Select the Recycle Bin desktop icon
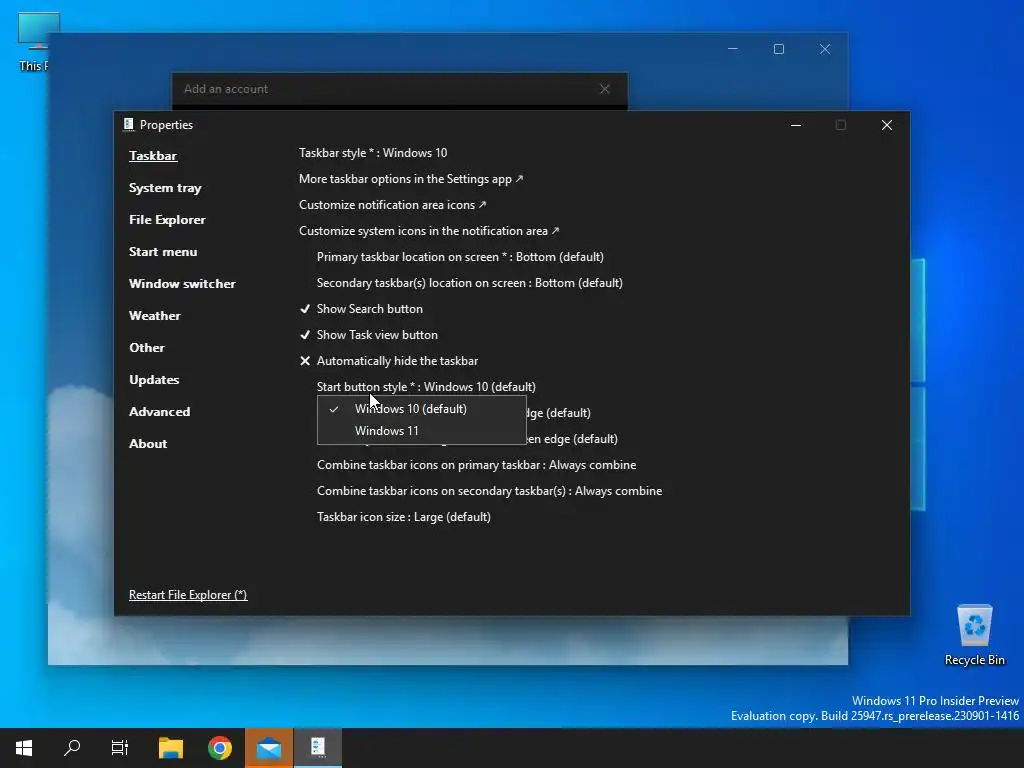 (x=974, y=635)
